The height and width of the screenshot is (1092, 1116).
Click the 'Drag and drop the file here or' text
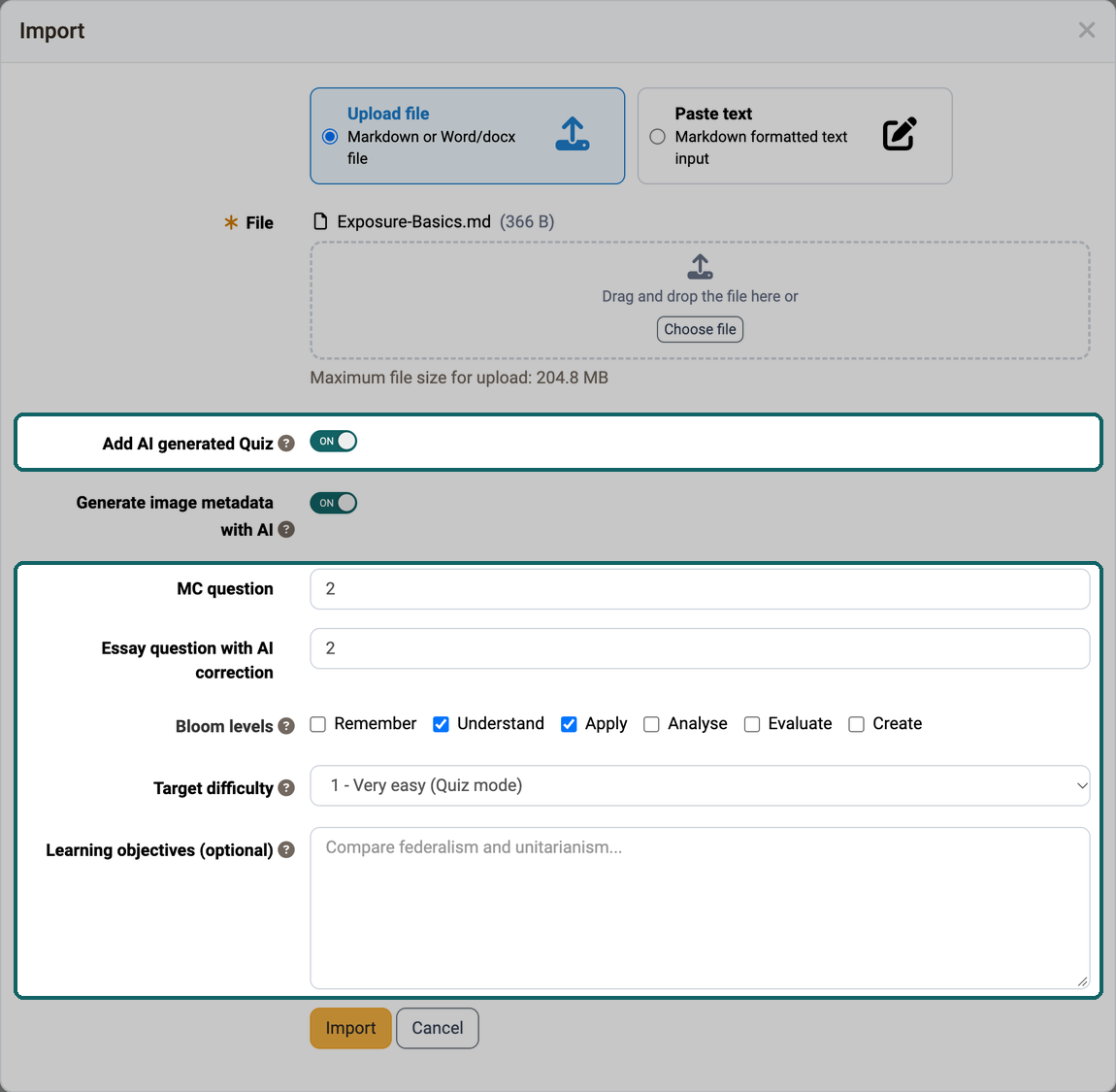pyautogui.click(x=700, y=296)
